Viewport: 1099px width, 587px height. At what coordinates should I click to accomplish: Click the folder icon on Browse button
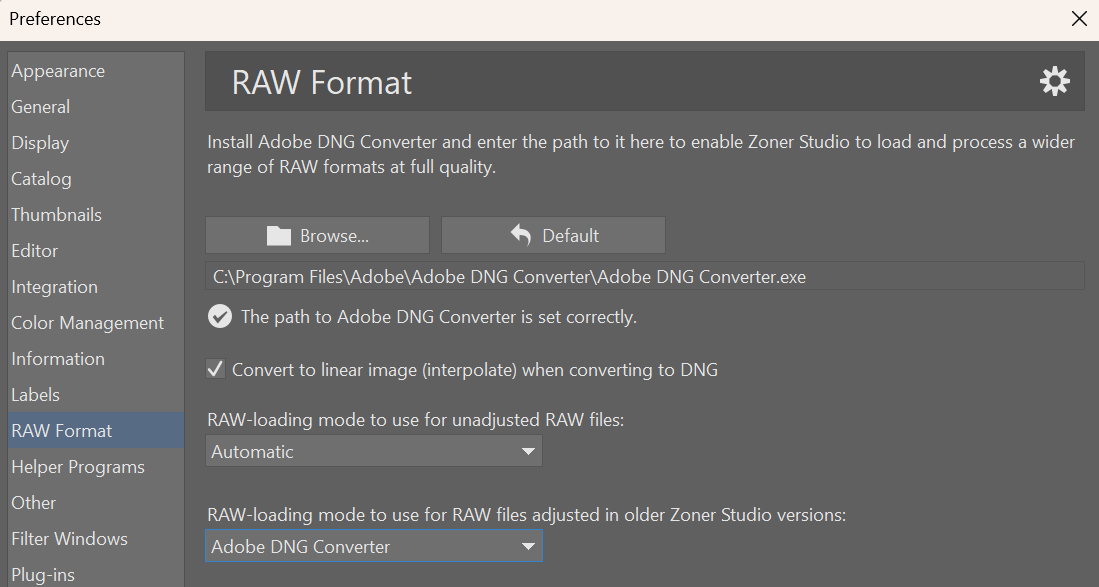coord(278,235)
